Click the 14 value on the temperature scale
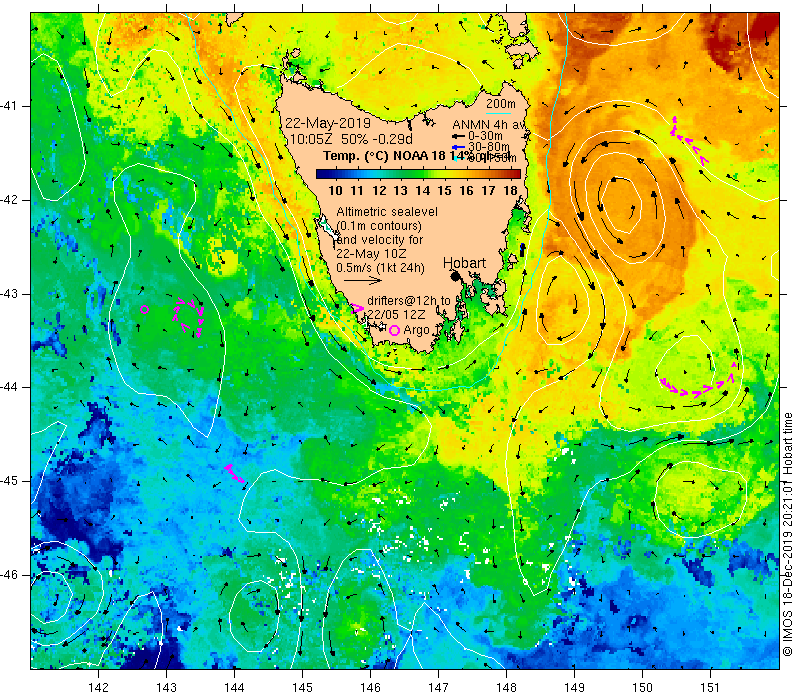The width and height of the screenshot is (800, 700). point(422,191)
